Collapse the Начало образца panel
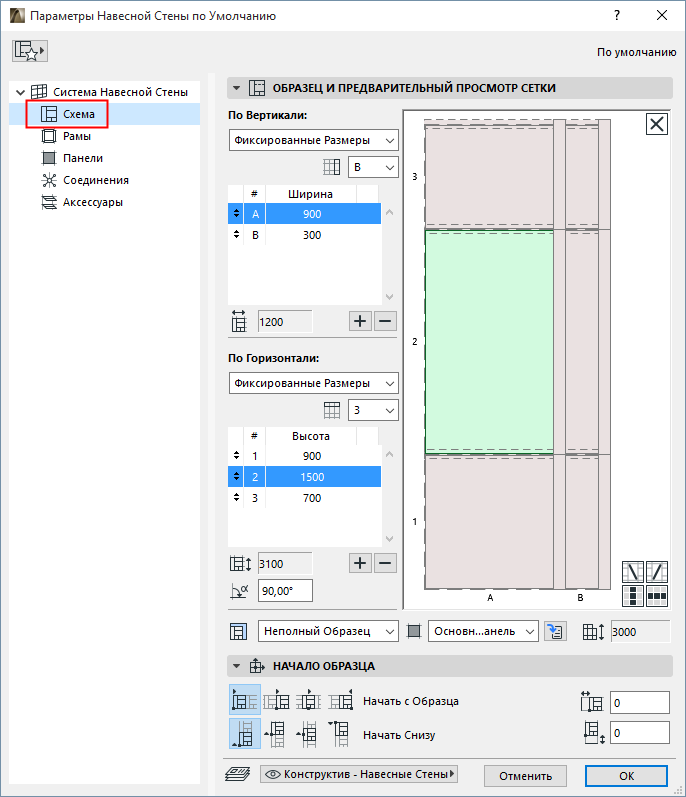 pos(236,666)
